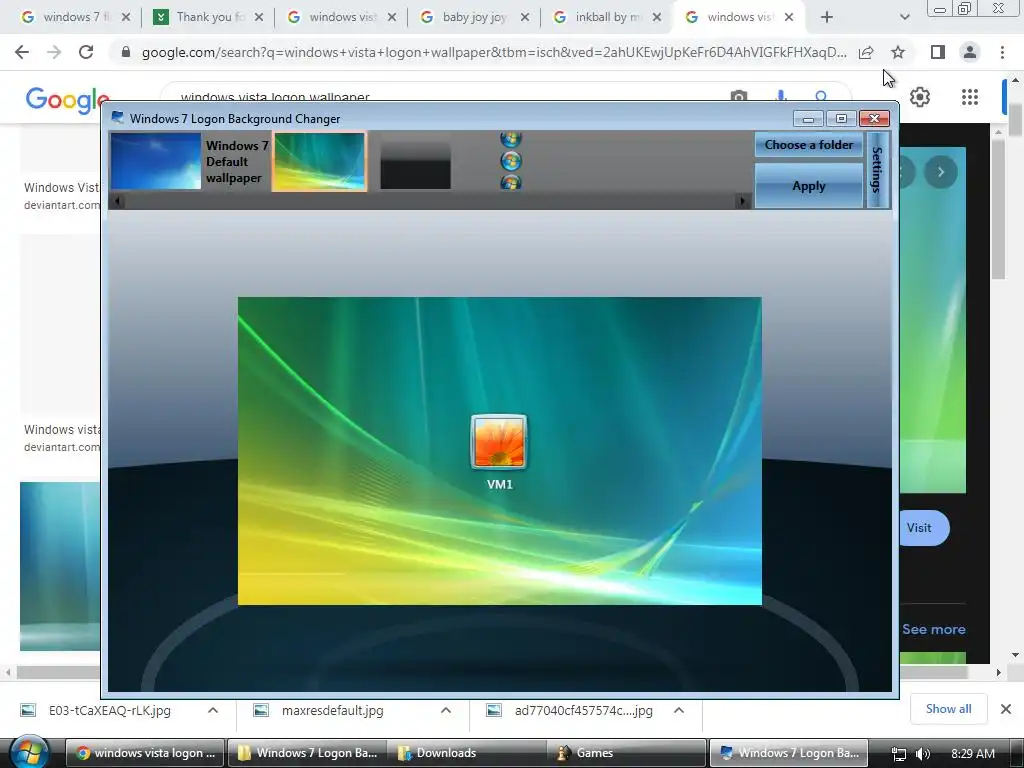Viewport: 1024px width, 768px height.
Task: Select the Vista aurora wallpaper thumbnail
Action: (x=319, y=161)
